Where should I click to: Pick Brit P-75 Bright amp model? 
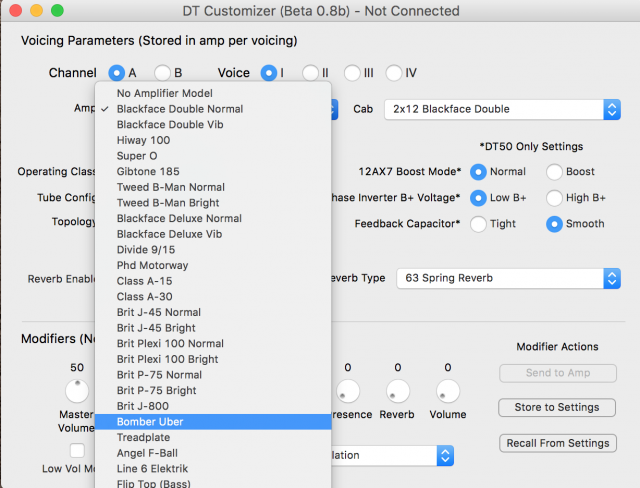click(213, 390)
